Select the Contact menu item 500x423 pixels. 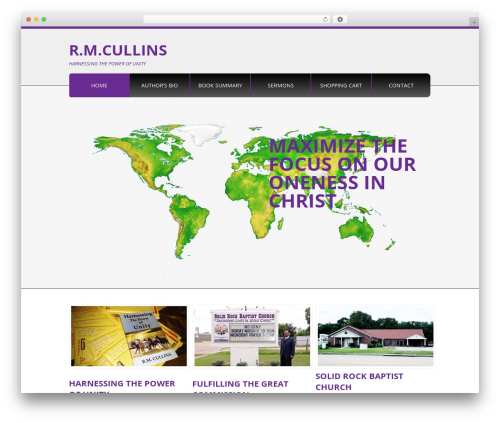pyautogui.click(x=401, y=85)
